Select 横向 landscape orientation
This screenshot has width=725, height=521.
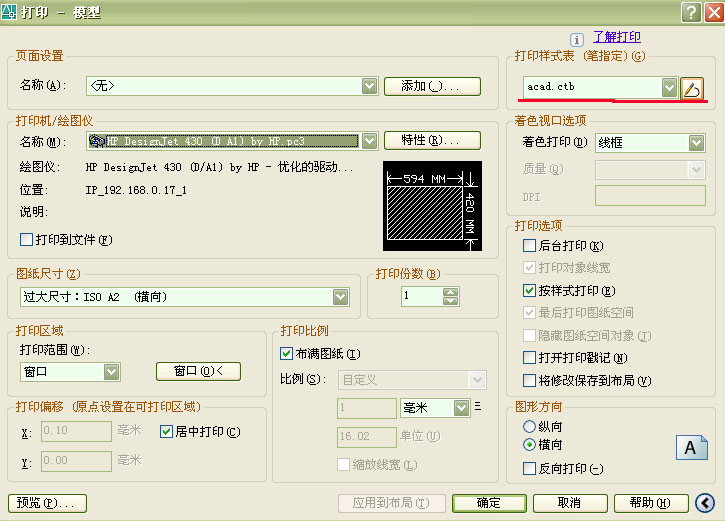coord(529,445)
